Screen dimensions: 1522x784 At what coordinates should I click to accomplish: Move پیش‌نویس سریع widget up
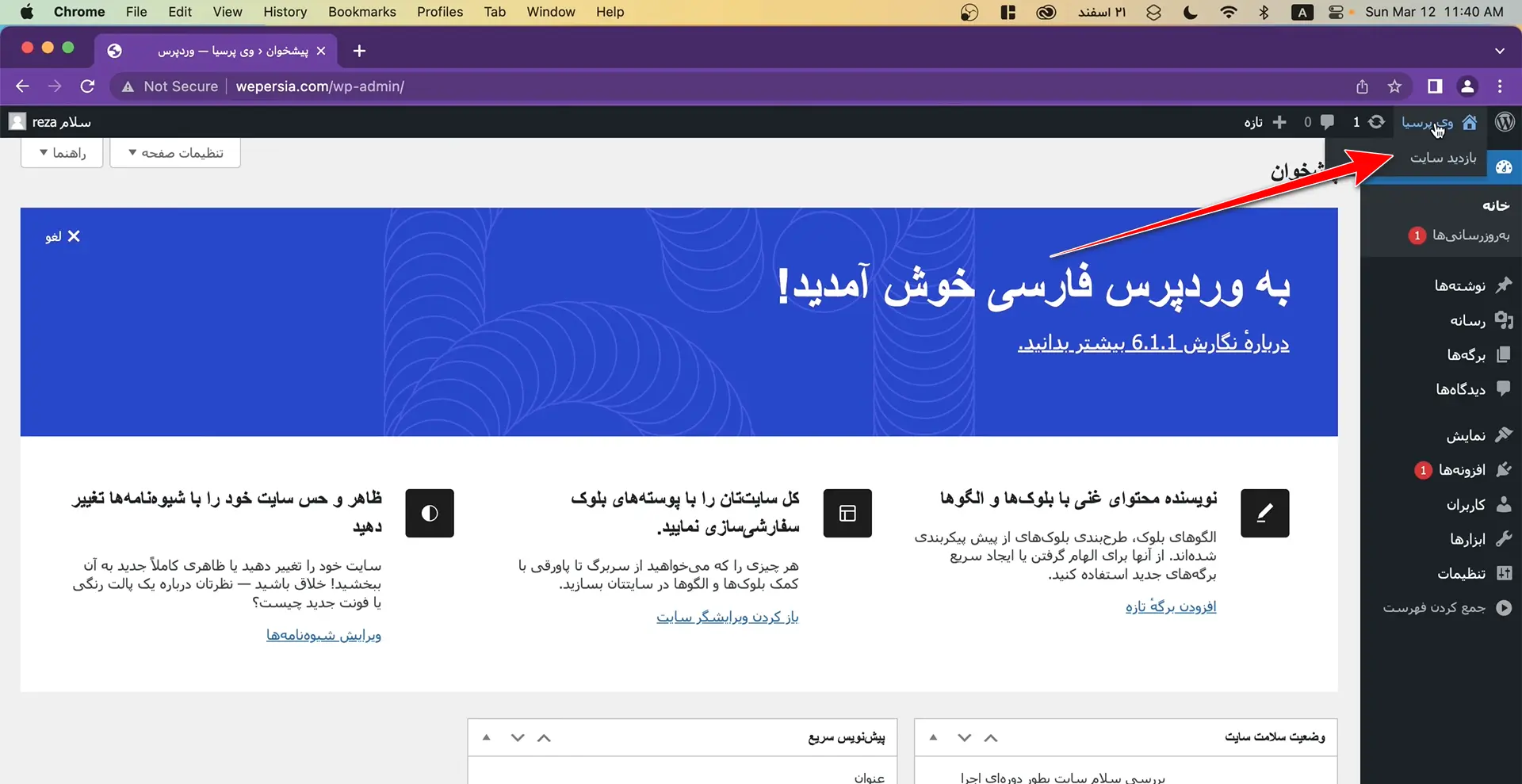pyautogui.click(x=544, y=738)
